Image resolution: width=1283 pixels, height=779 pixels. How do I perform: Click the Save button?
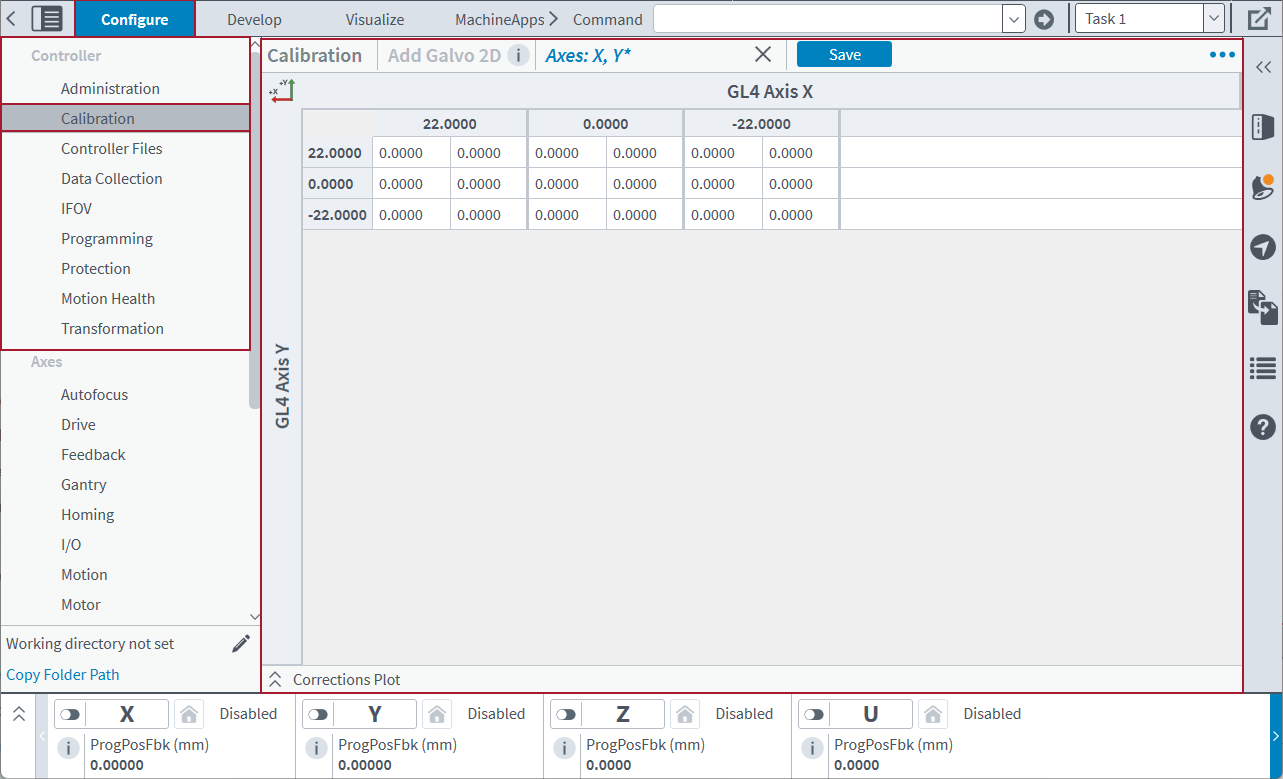[844, 55]
